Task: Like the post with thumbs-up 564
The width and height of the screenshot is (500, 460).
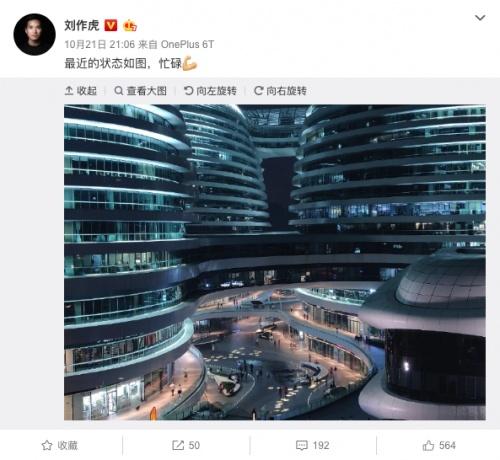Action: click(439, 445)
